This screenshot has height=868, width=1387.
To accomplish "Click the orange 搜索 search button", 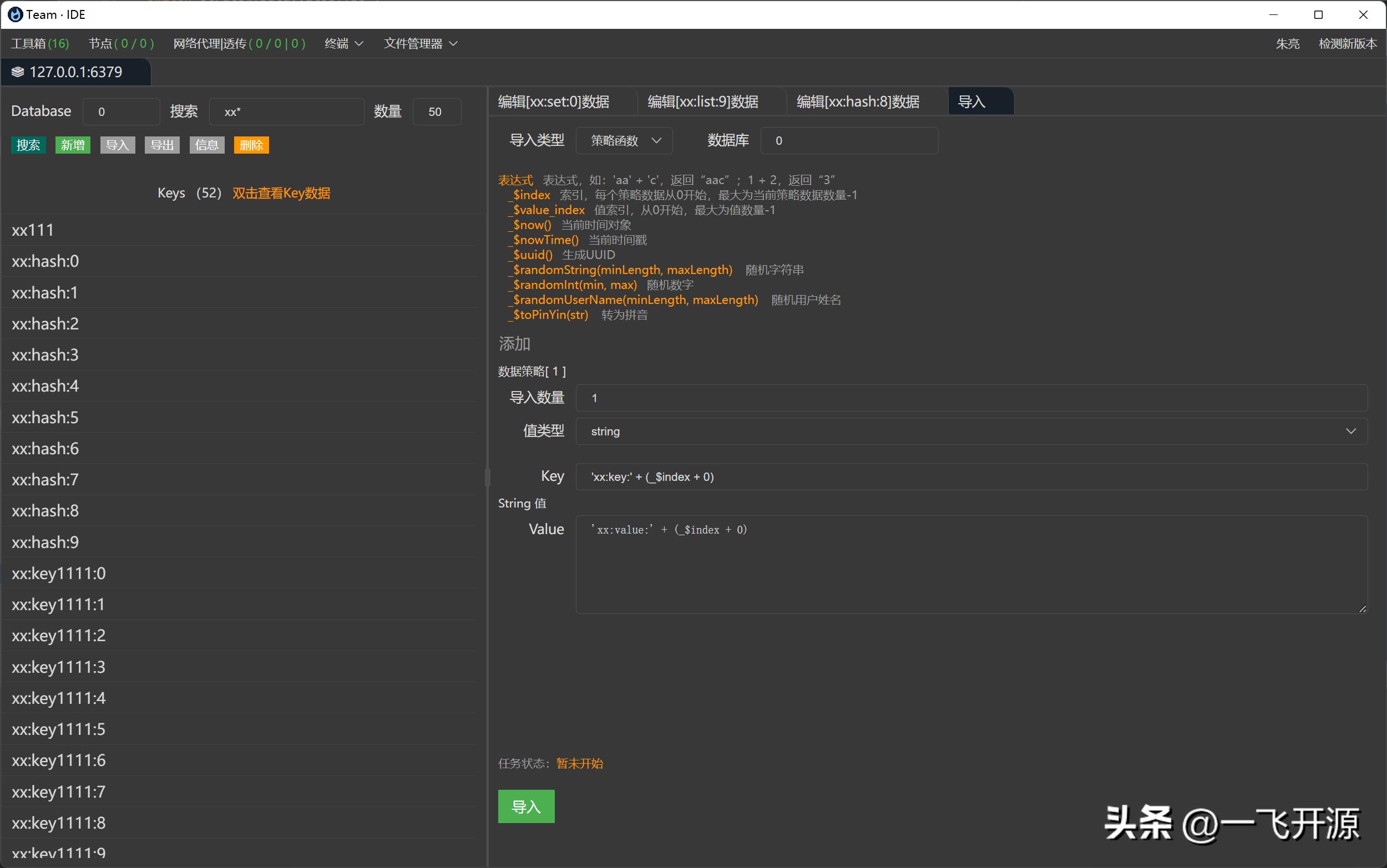I will [28, 145].
